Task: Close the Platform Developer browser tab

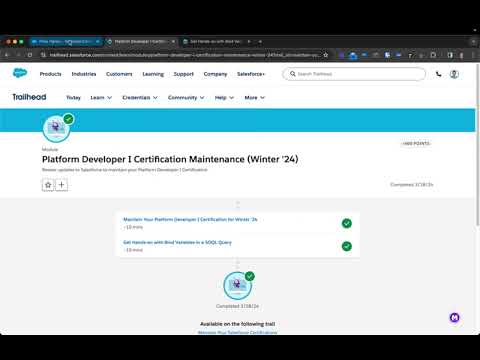Action: (173, 42)
